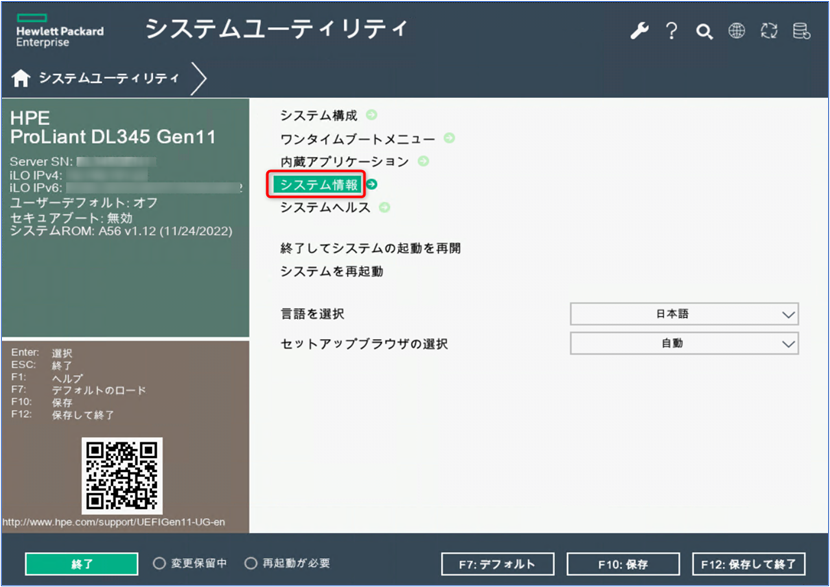Open セットアップブラウザの選択 dropdown showing 自動
The height and width of the screenshot is (587, 830).
(684, 344)
